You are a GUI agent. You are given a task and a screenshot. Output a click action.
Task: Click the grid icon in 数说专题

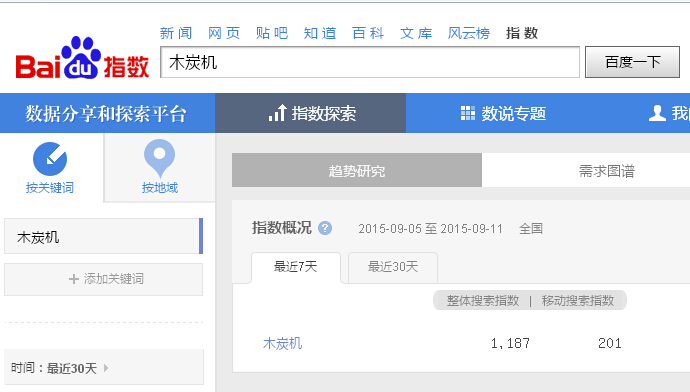click(468, 113)
